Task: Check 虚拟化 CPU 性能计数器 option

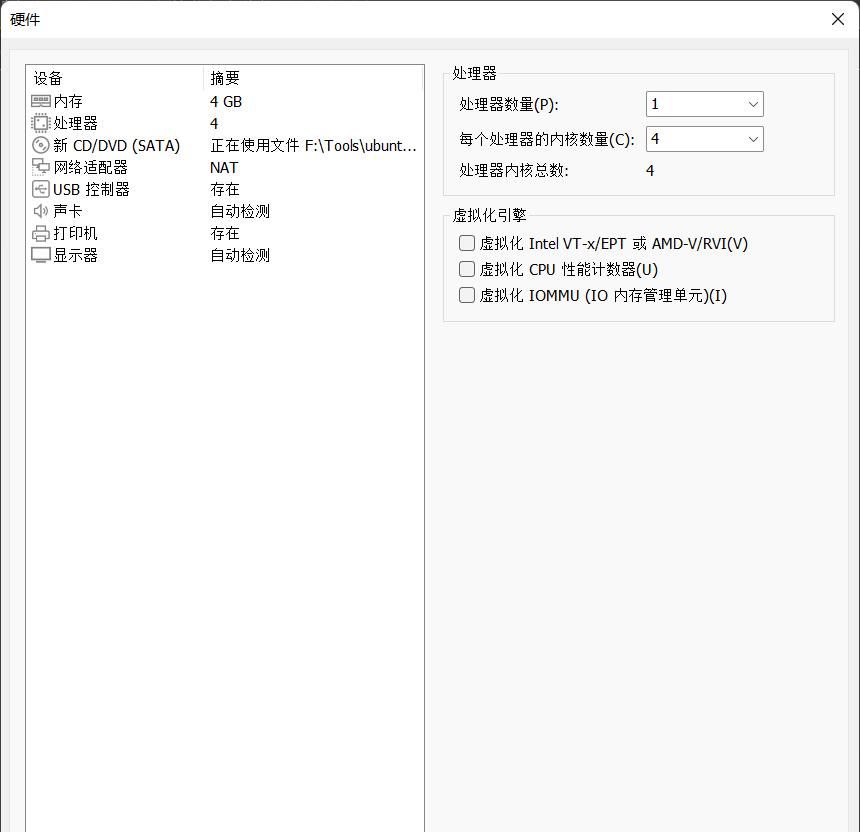Action: pos(466,269)
